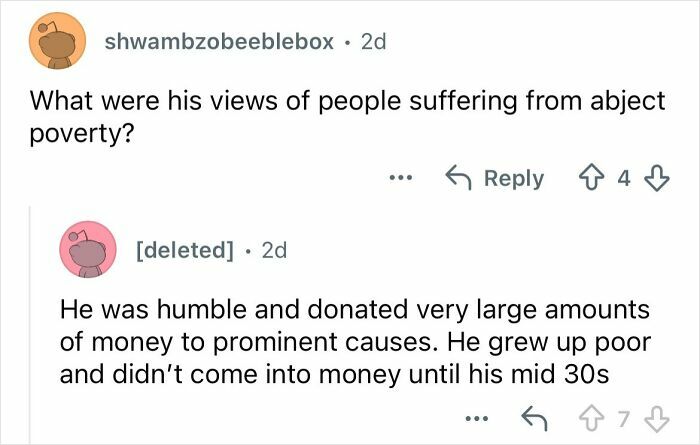Click reply arrow icon on deleted user's comment
The image size is (700, 445).
click(x=537, y=415)
